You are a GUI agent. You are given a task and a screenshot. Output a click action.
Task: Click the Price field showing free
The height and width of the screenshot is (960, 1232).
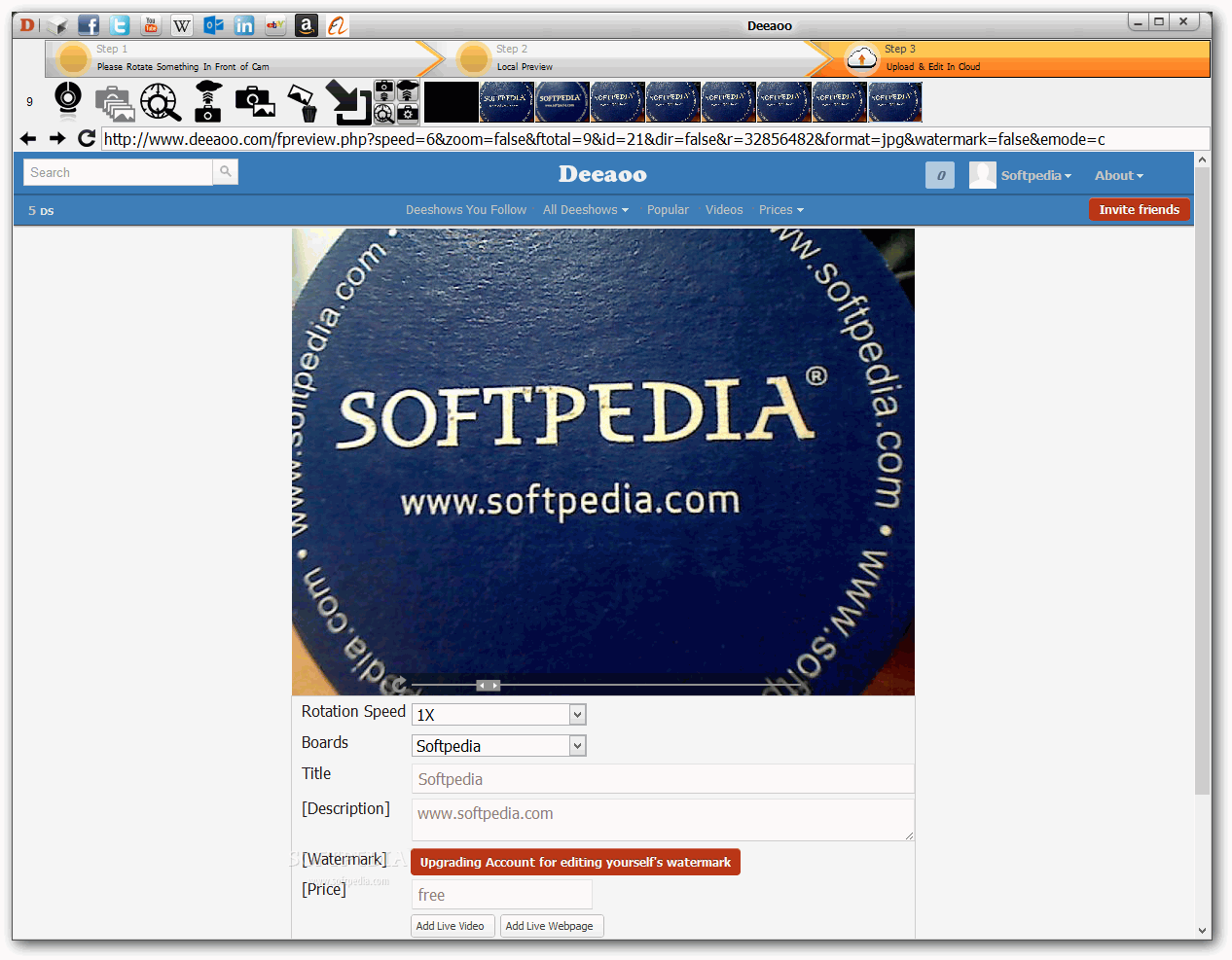pos(502,895)
